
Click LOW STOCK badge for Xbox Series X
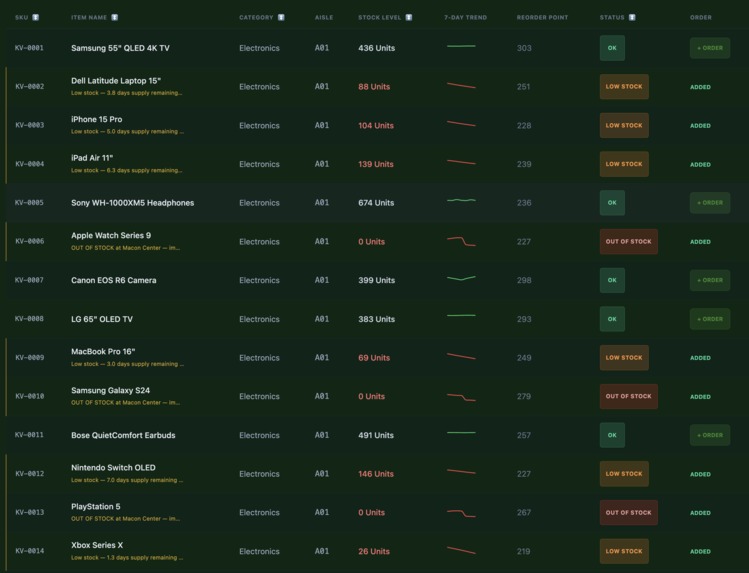point(624,551)
